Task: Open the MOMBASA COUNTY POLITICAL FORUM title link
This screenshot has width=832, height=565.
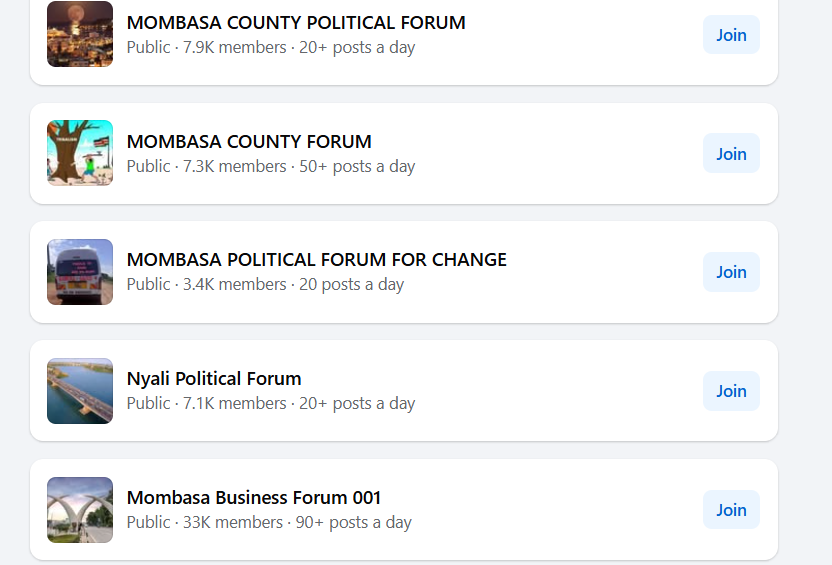Action: tap(296, 22)
